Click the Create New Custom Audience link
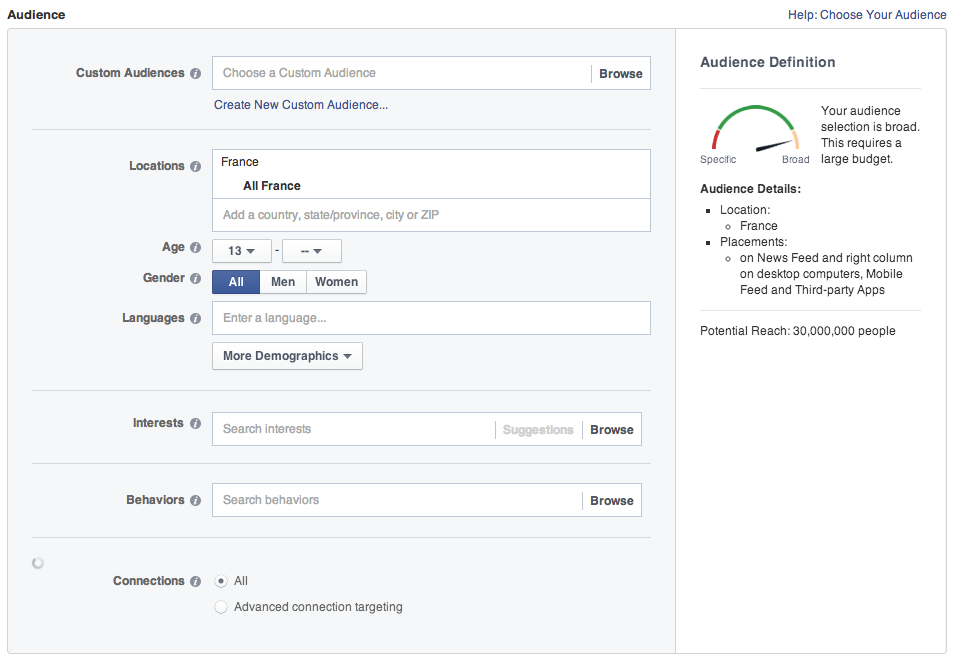Image resolution: width=954 pixels, height=660 pixels. 301,105
